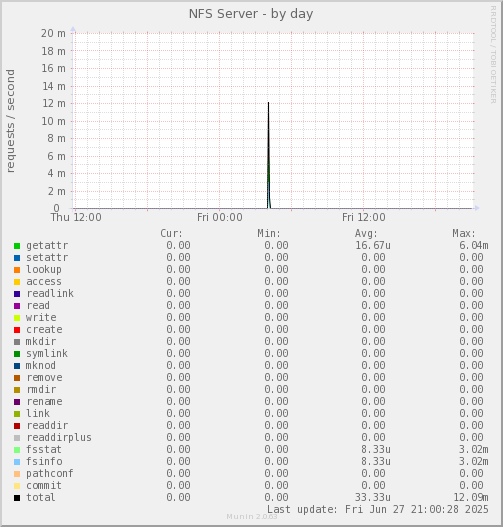Click the black spike peak on graph

[268, 103]
